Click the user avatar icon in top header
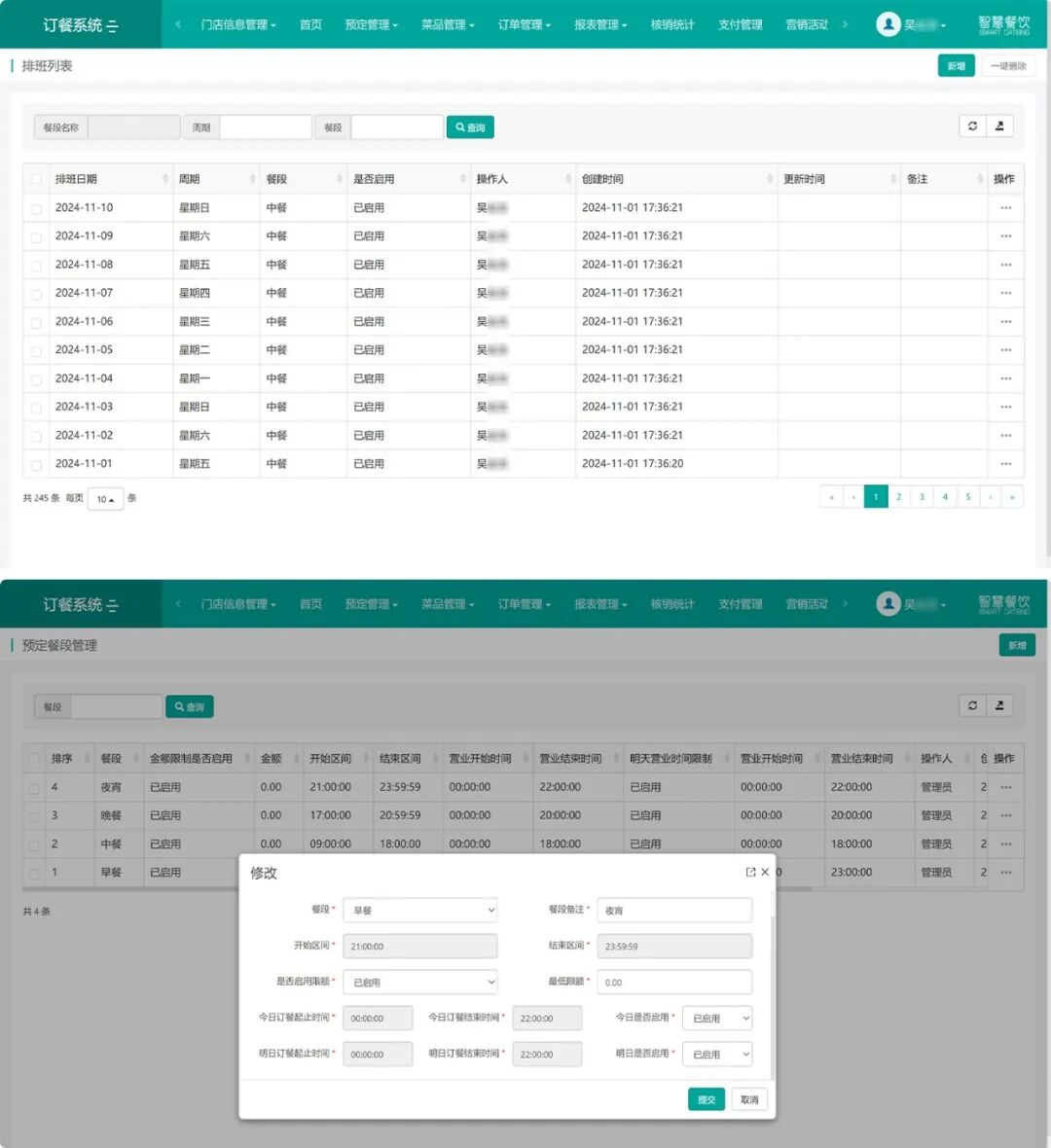The width and height of the screenshot is (1051, 1148). 888,24
